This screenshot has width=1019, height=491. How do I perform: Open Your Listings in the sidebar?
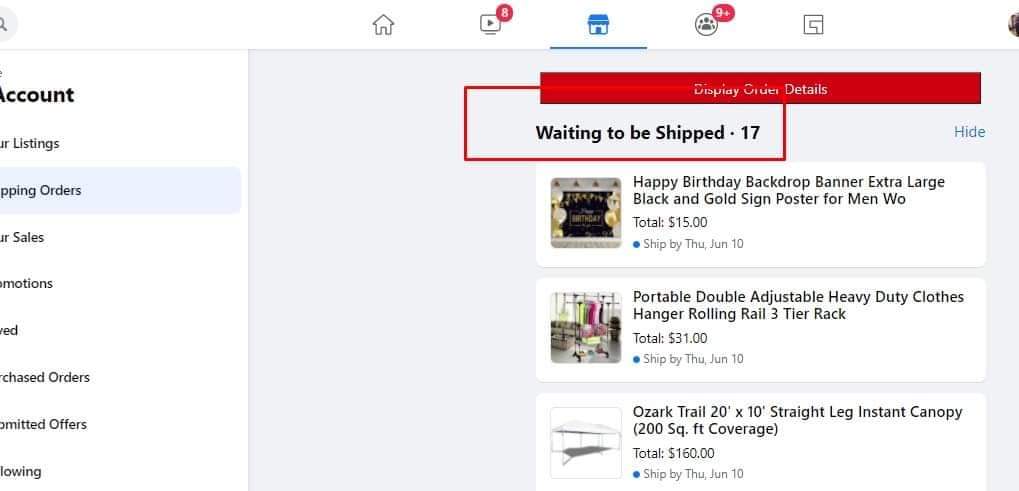click(30, 143)
